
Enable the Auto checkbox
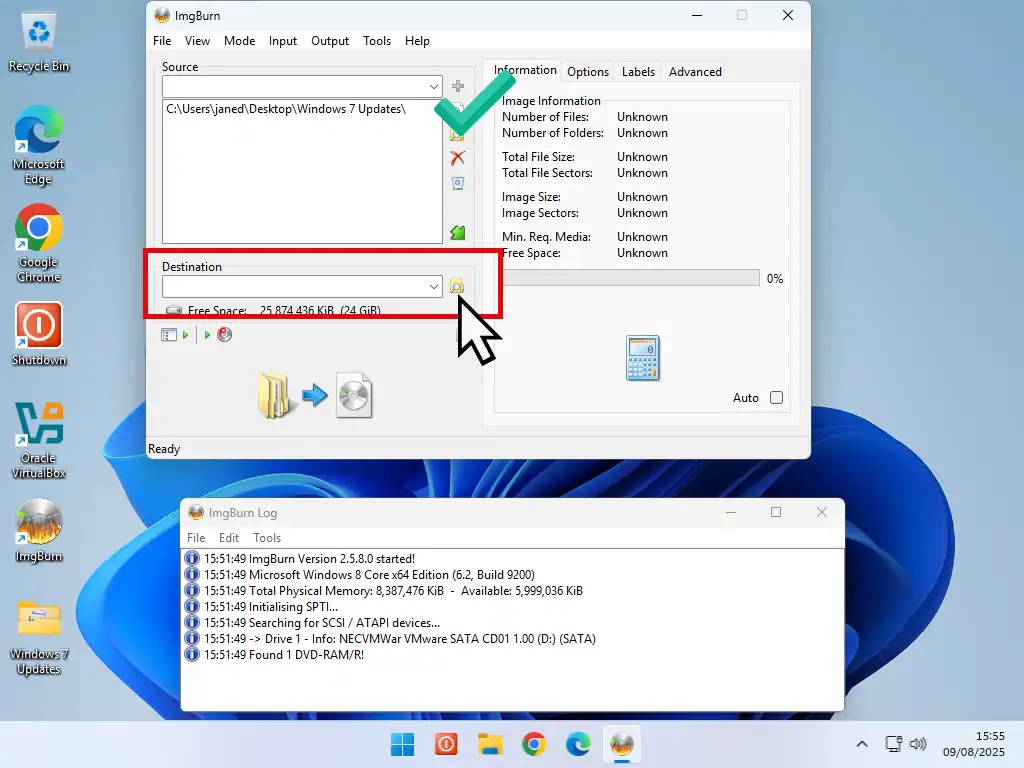(776, 398)
